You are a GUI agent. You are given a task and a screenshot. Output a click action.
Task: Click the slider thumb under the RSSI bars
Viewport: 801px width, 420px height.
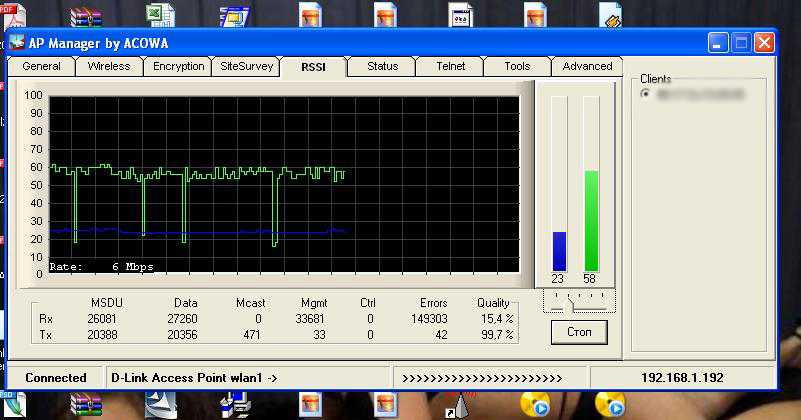(x=569, y=301)
